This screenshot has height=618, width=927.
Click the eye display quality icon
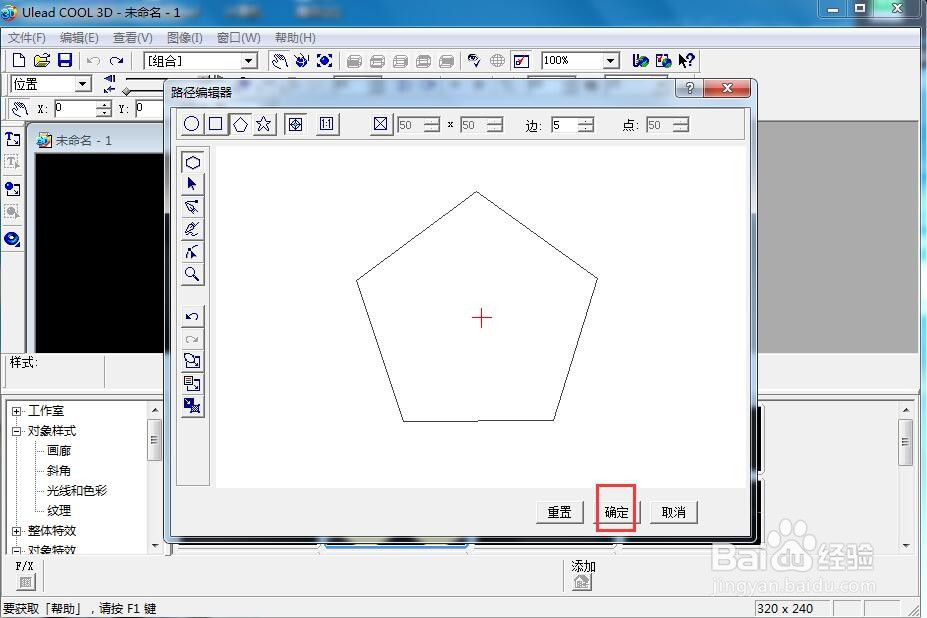pos(474,60)
